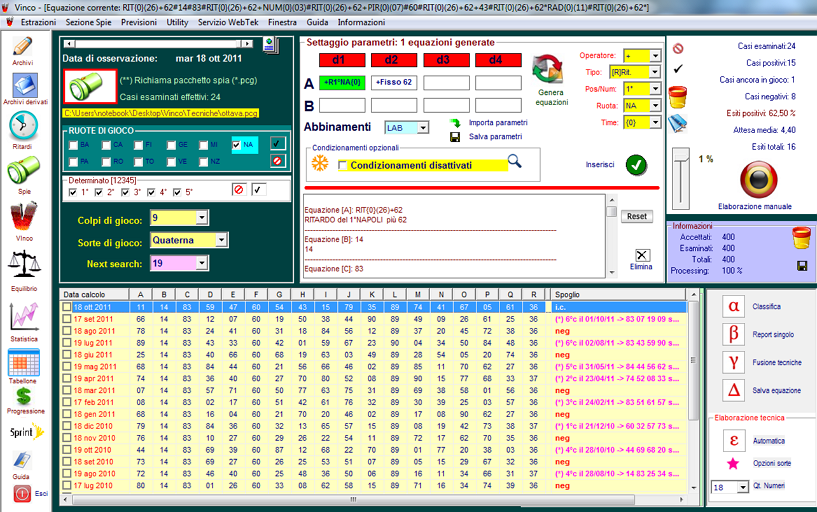Open the Previsioni menu
Viewport: 817px width, 512px height.
click(139, 22)
